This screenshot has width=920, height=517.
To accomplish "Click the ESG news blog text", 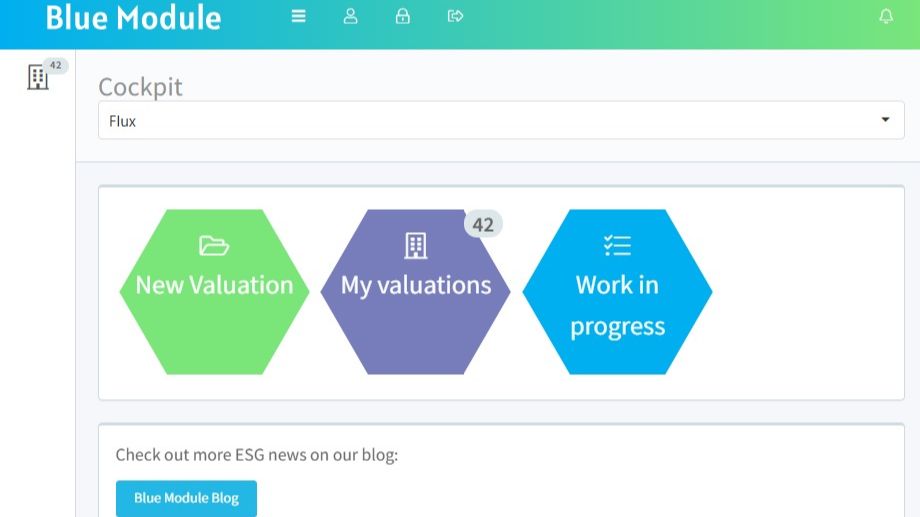I will 256,455.
